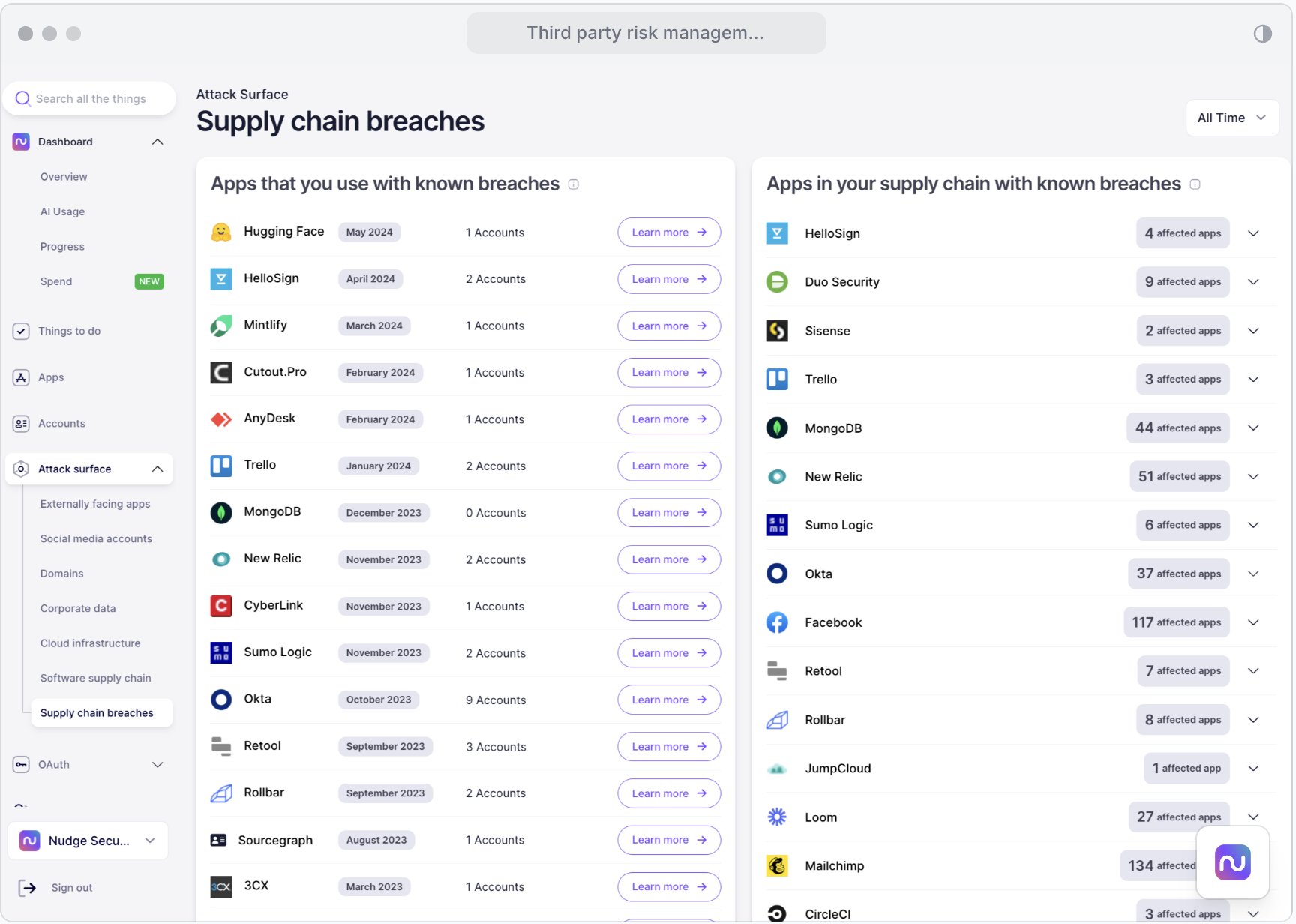Click the Mailchimp monkey logo
Screen dimensions: 1296x924
coord(777,865)
